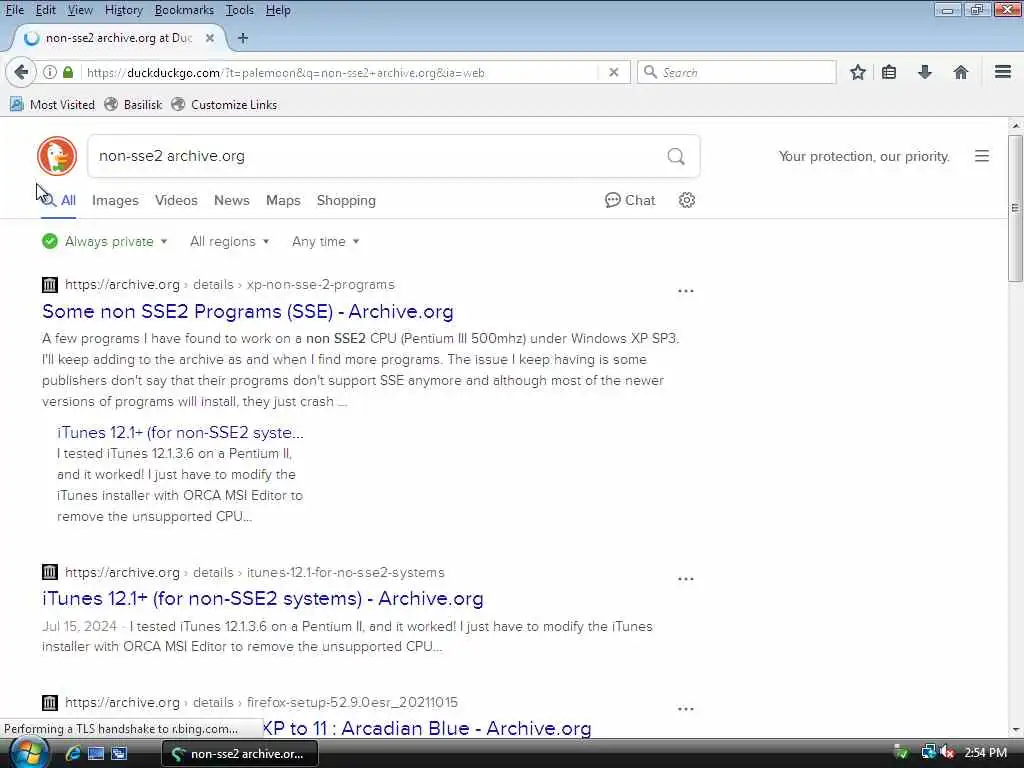Viewport: 1024px width, 768px height.
Task: Open the Customize Links bookmark
Action: click(x=224, y=104)
